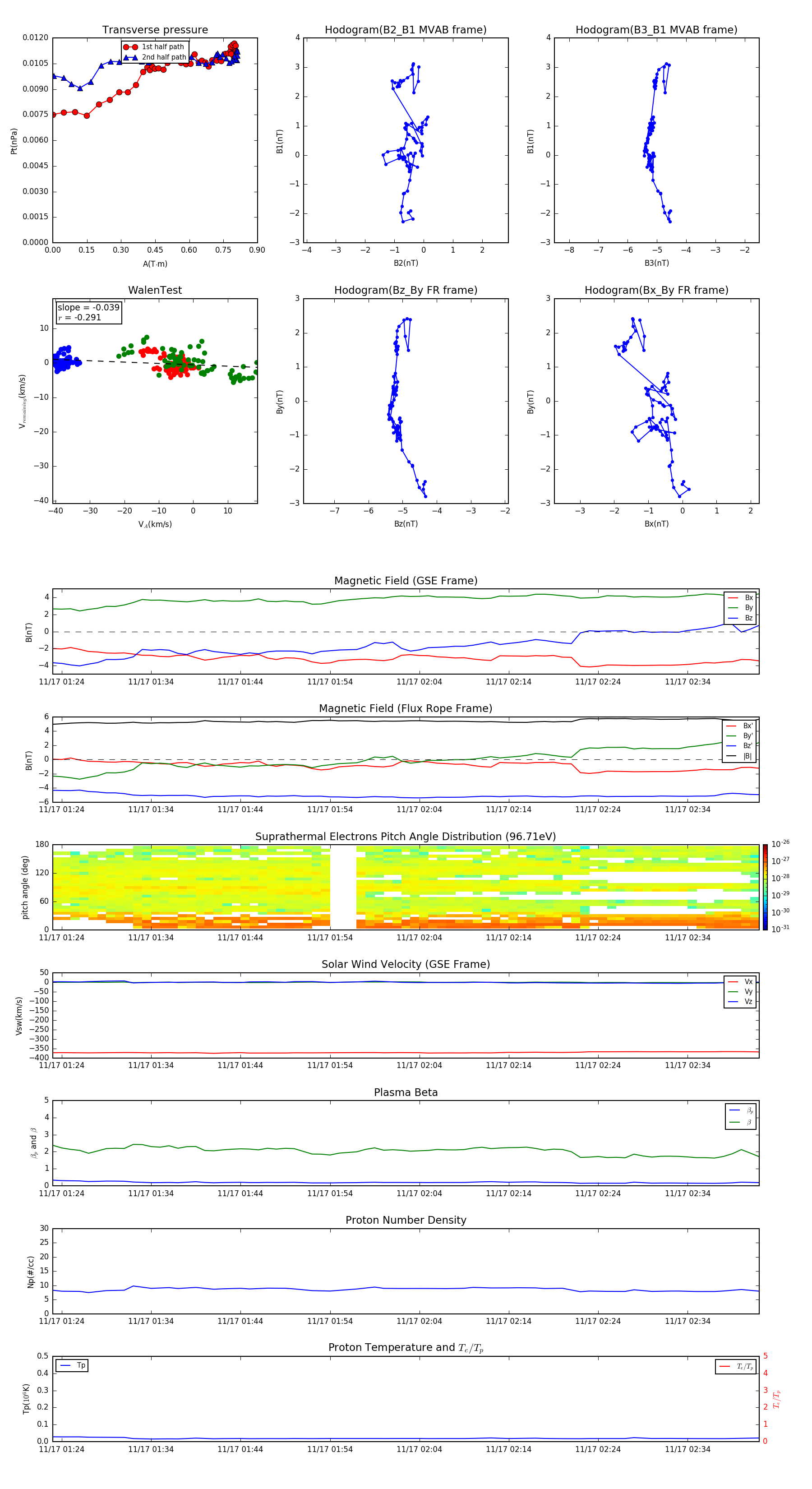Select the "Vx" legend entry

pyautogui.click(x=740, y=981)
